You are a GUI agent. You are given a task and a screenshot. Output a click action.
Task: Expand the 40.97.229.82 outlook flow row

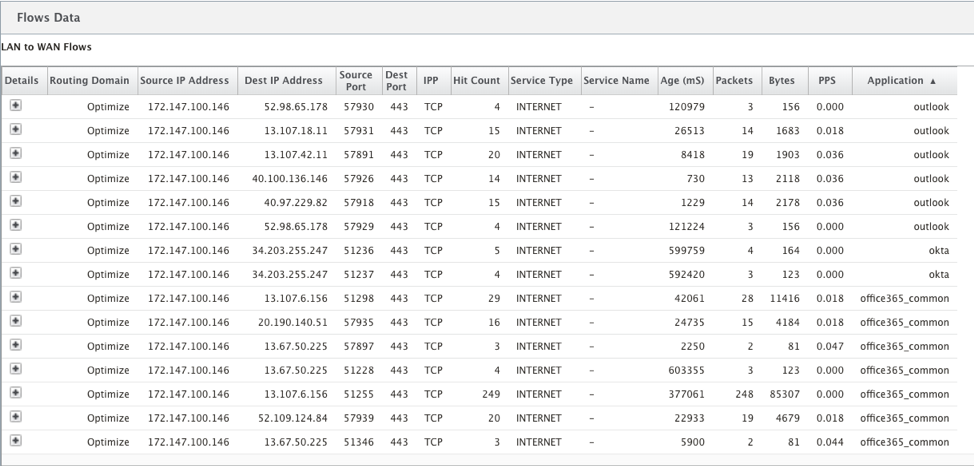click(x=16, y=201)
